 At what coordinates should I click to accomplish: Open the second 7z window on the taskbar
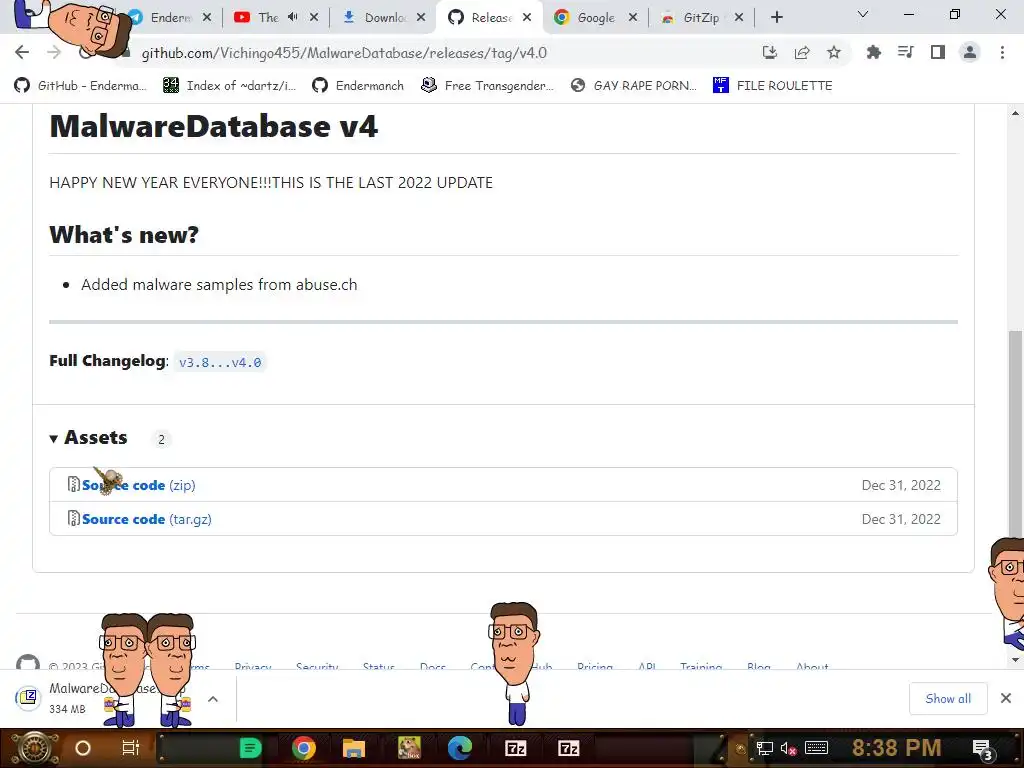(x=569, y=748)
